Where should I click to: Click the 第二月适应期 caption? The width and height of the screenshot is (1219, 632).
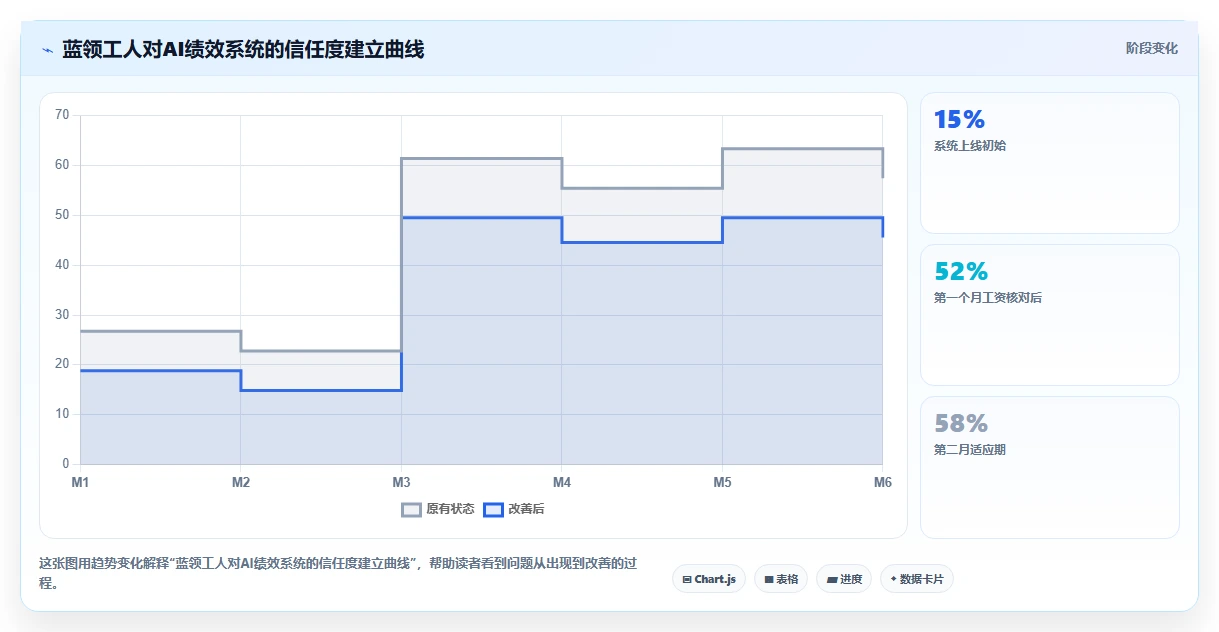pyautogui.click(x=970, y=450)
